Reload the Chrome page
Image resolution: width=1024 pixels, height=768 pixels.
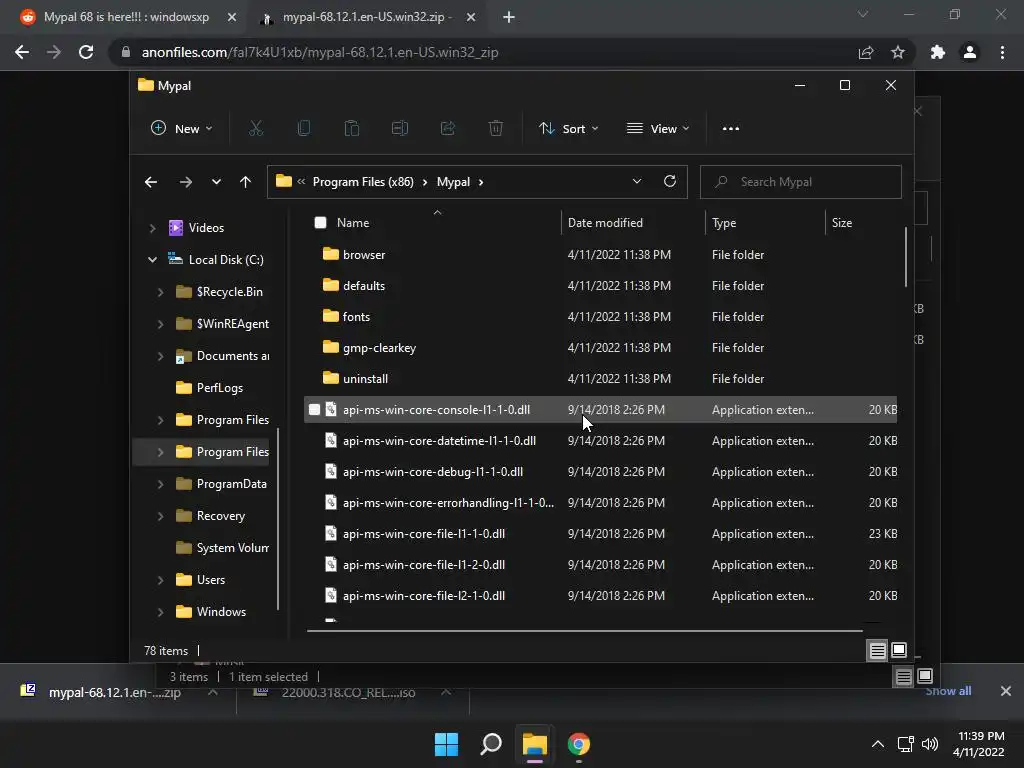tap(86, 52)
